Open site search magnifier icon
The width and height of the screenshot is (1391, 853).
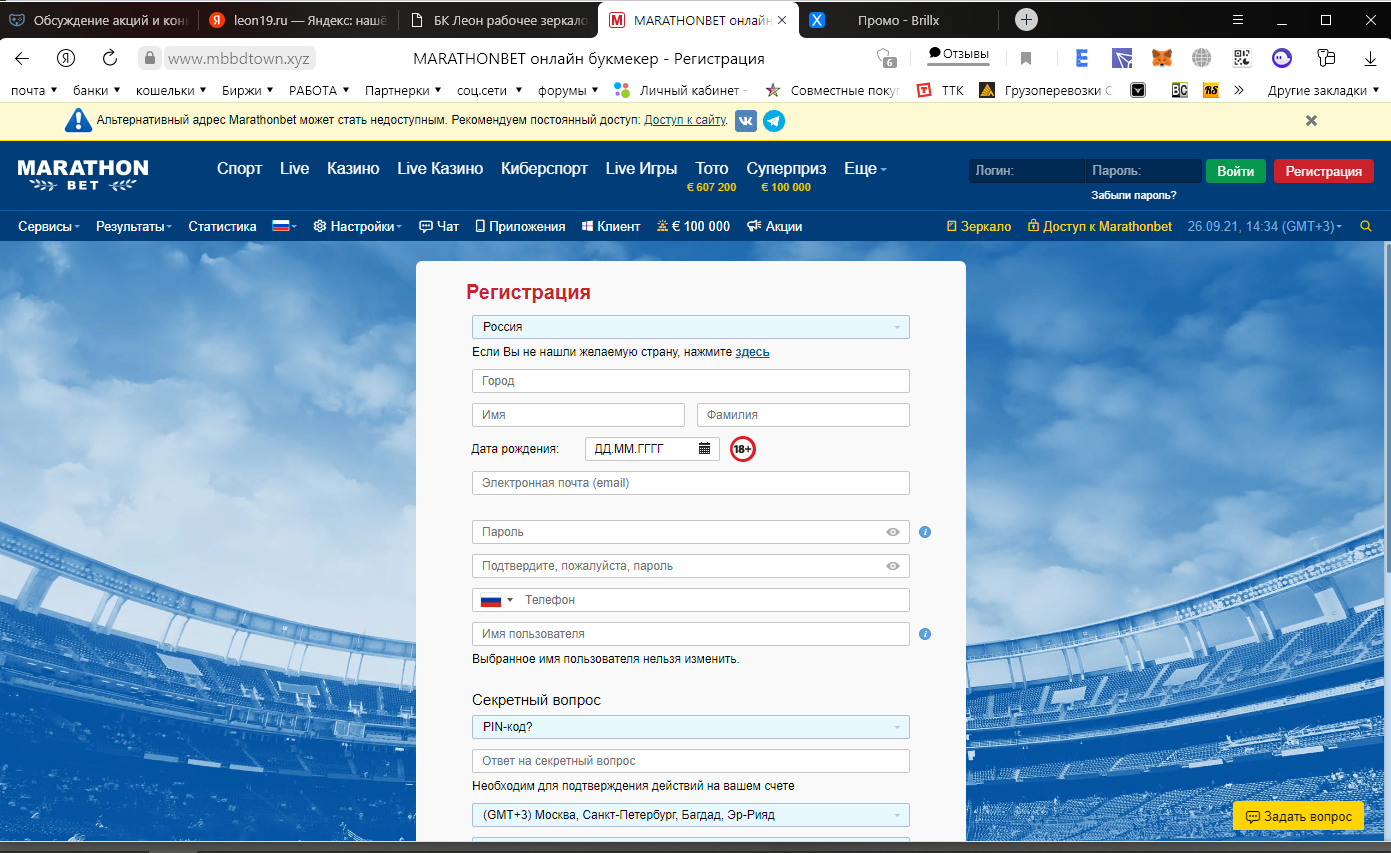[x=1366, y=227]
